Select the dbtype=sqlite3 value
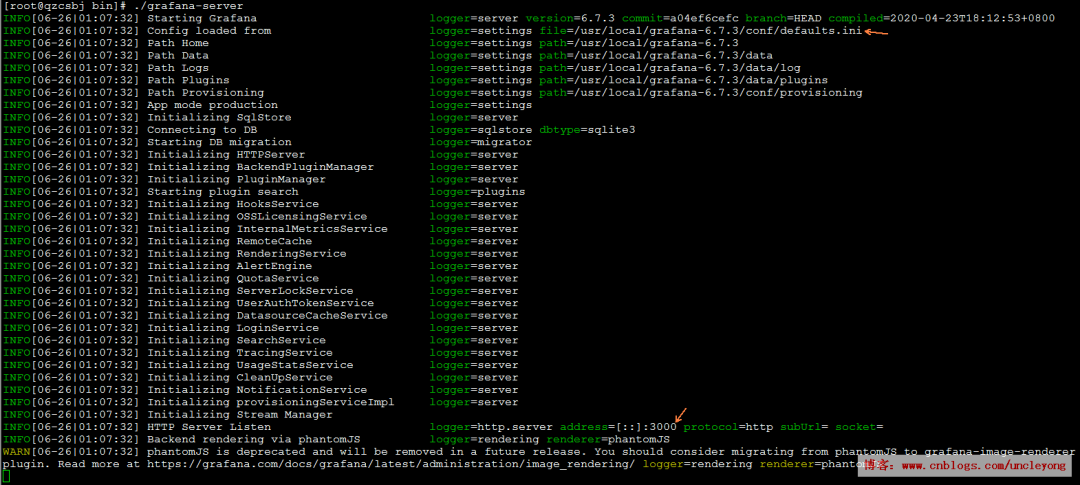This screenshot has width=1080, height=485. pyautogui.click(x=588, y=130)
